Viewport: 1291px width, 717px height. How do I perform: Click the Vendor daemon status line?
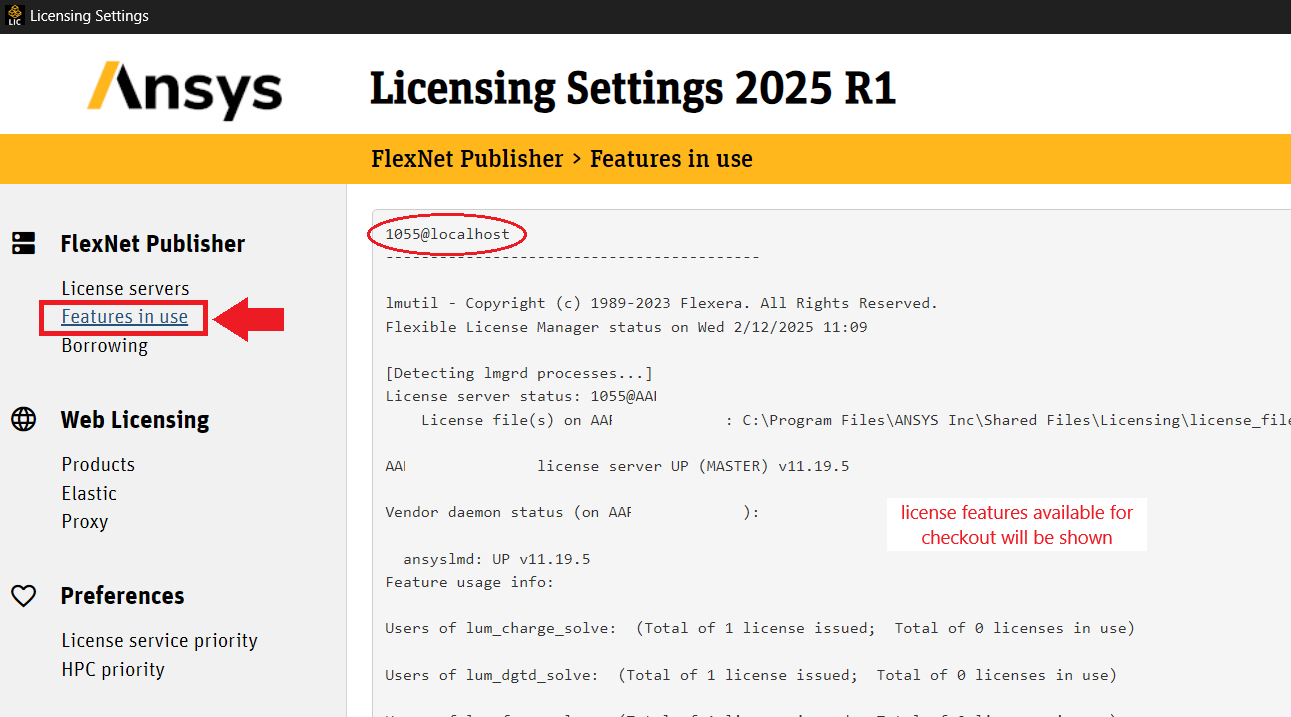(572, 512)
